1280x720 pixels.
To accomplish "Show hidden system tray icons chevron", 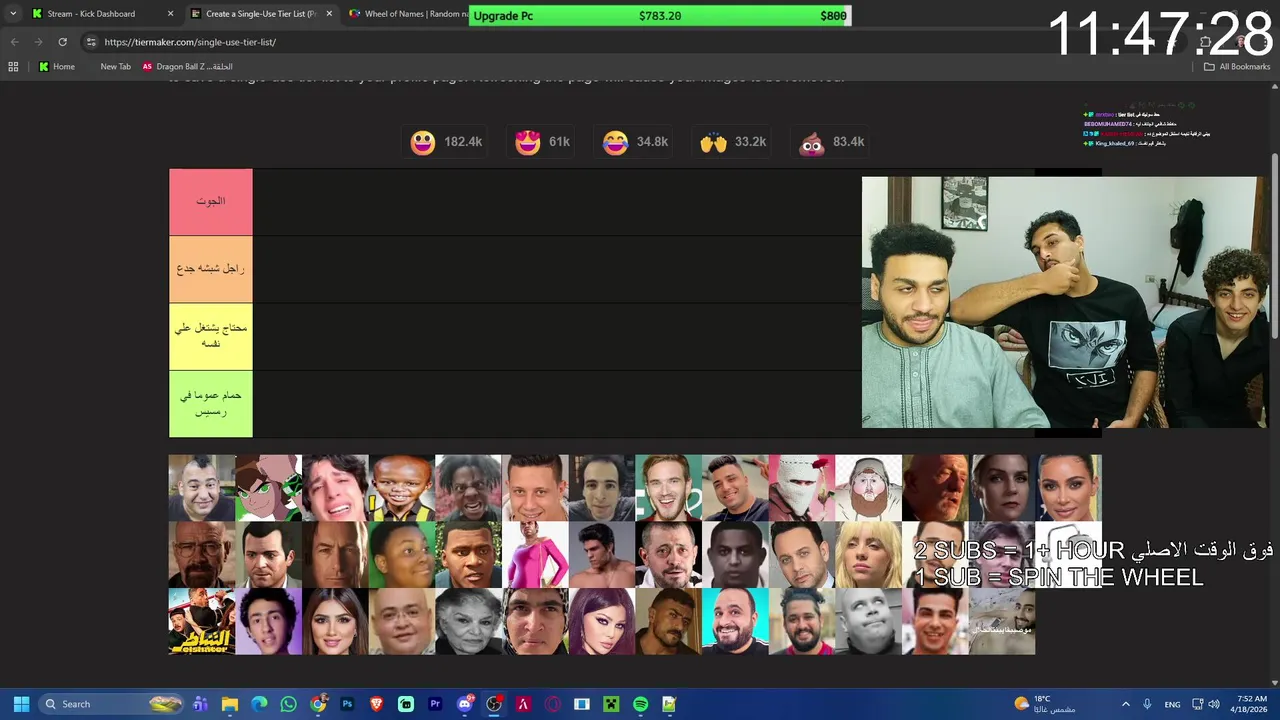I will (x=1125, y=704).
